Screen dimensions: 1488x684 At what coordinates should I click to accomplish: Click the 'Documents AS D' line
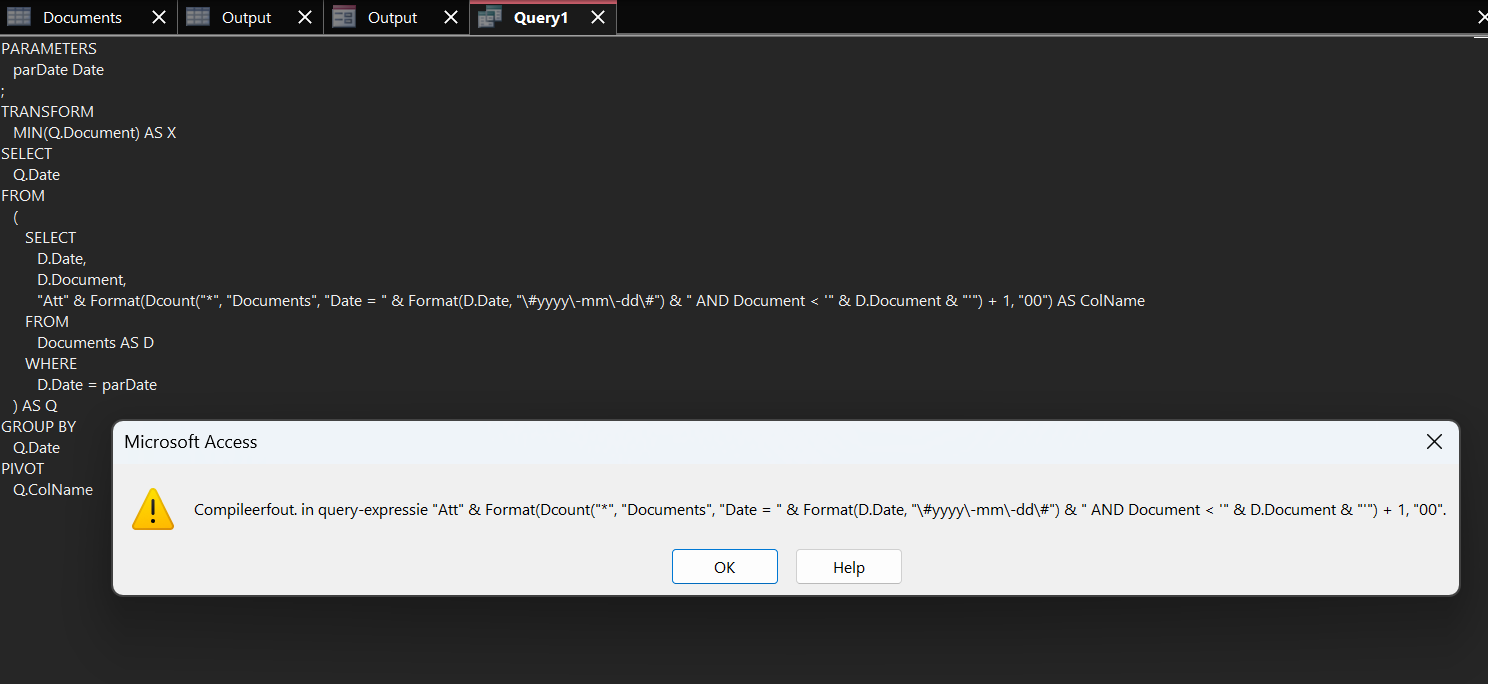95,343
